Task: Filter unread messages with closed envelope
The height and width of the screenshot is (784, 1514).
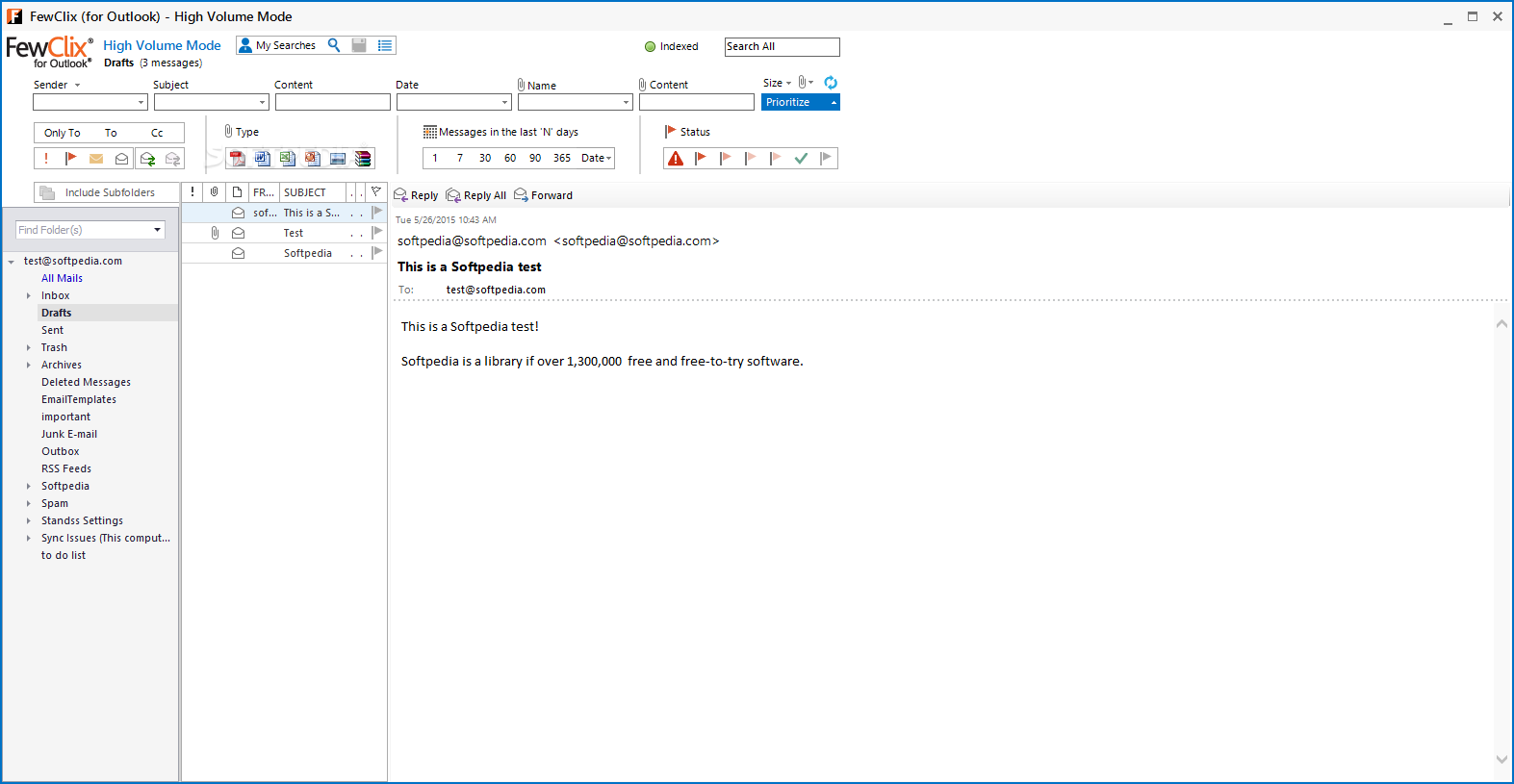Action: [96, 159]
